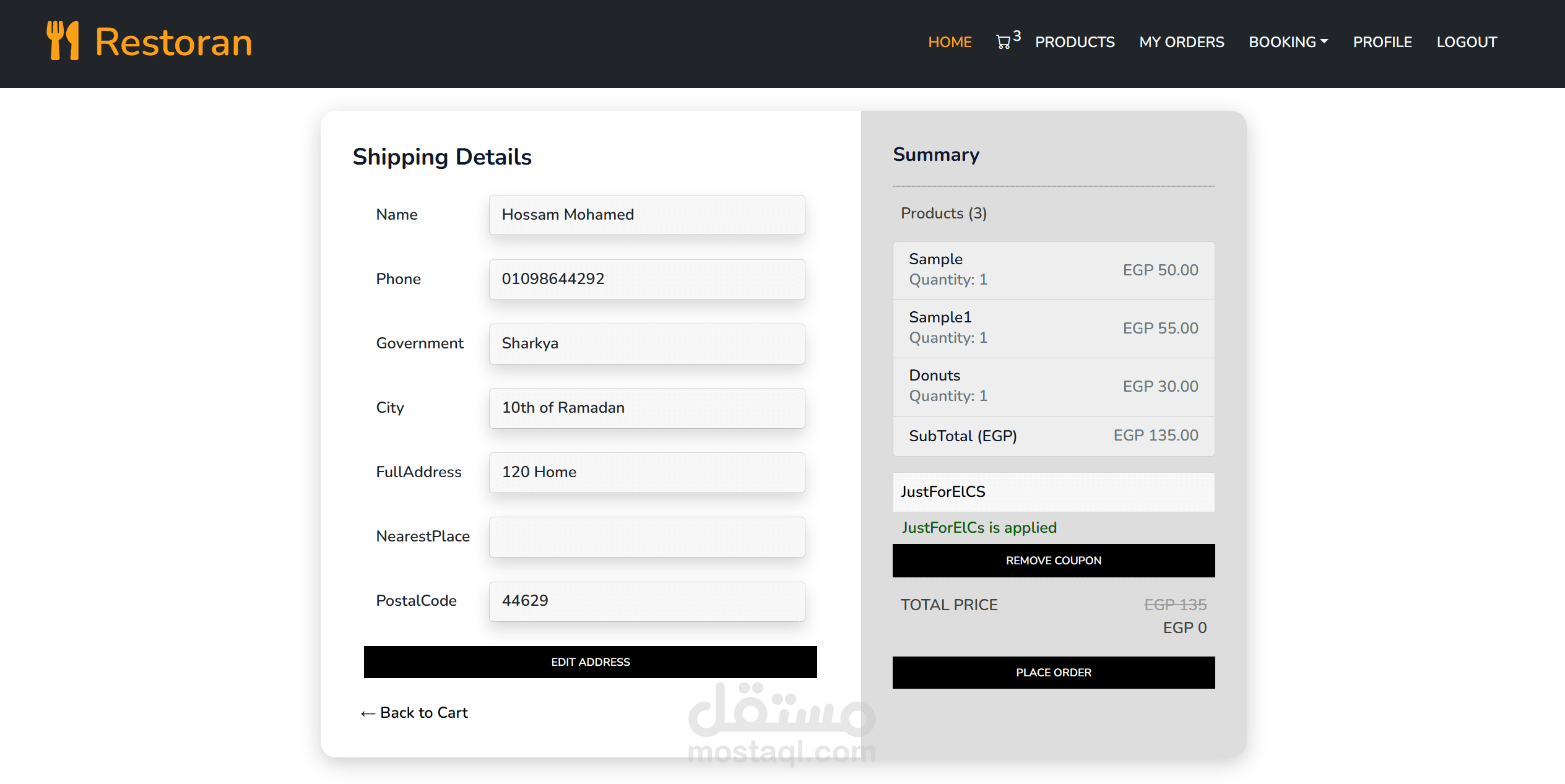The image size is (1565, 784).
Task: Click into the Name input field
Action: pyautogui.click(x=646, y=215)
